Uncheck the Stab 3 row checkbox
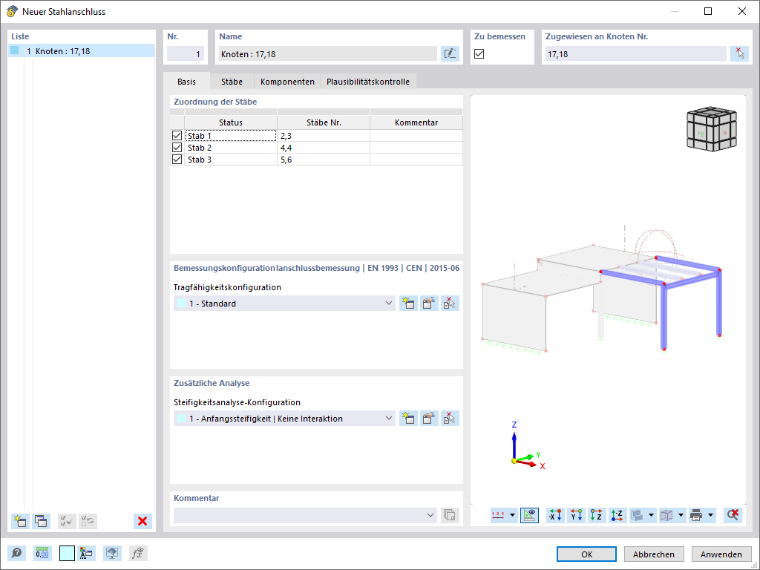Viewport: 760px width, 570px height. click(x=177, y=159)
